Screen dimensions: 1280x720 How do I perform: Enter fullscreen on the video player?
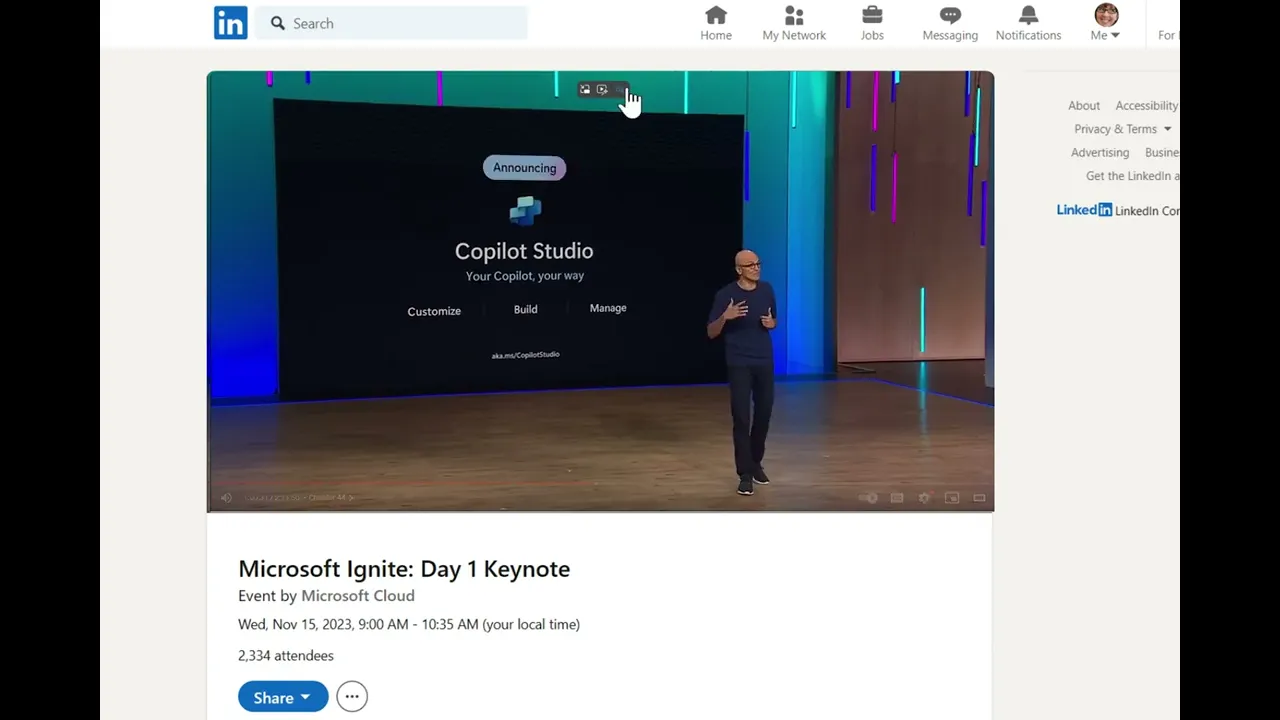pos(979,498)
